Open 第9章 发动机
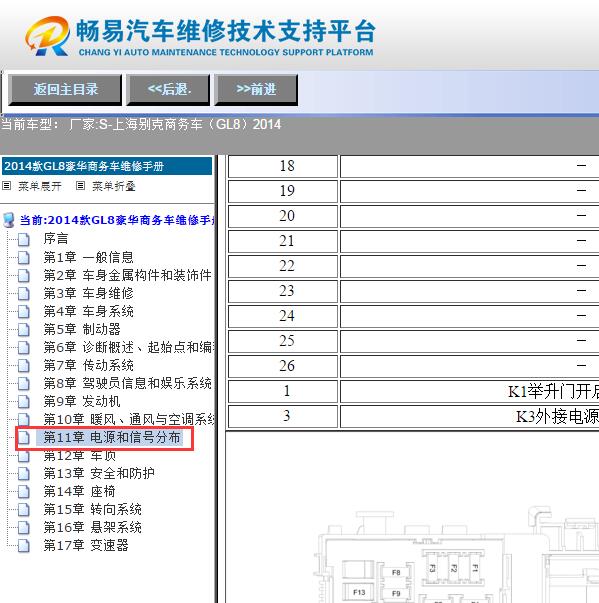The image size is (599, 603). (x=82, y=401)
